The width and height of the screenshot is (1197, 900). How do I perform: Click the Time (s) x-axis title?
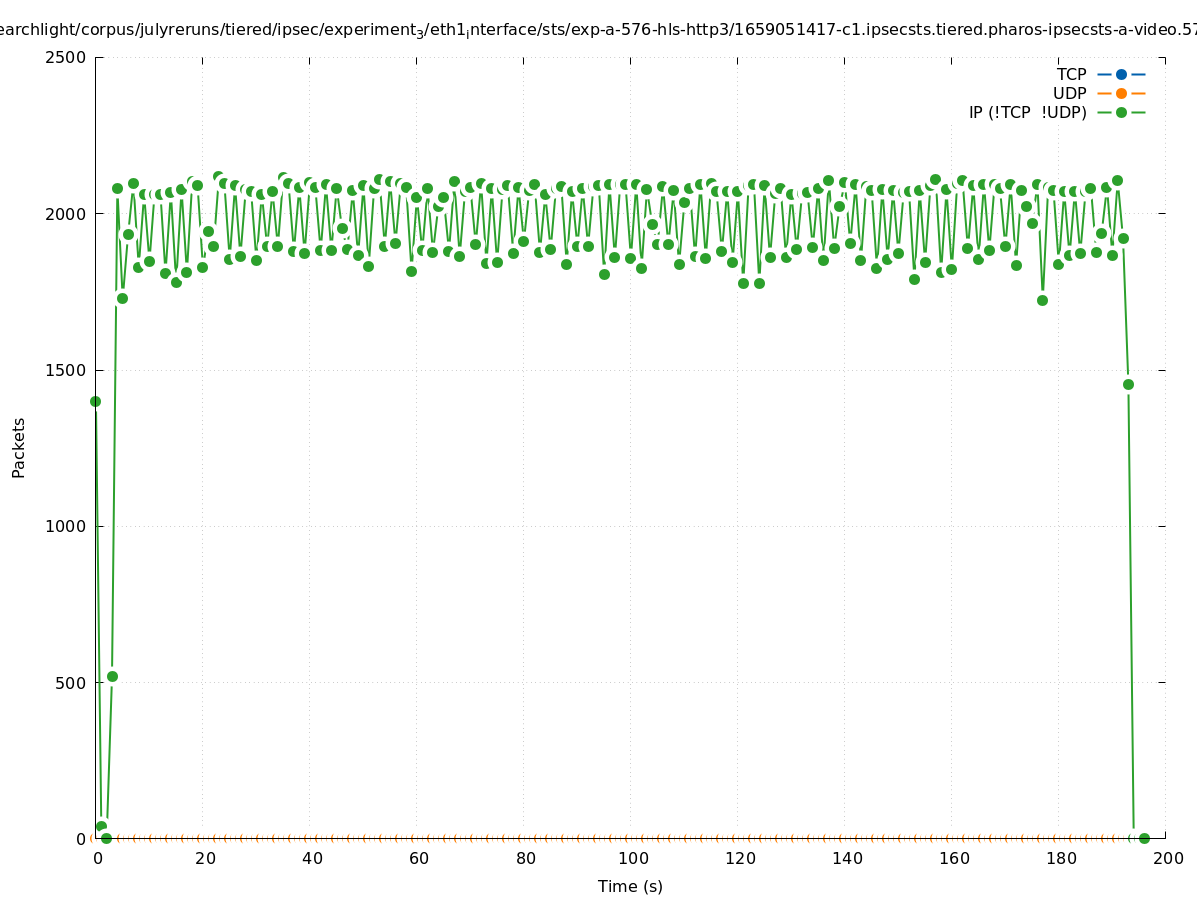(x=630, y=886)
